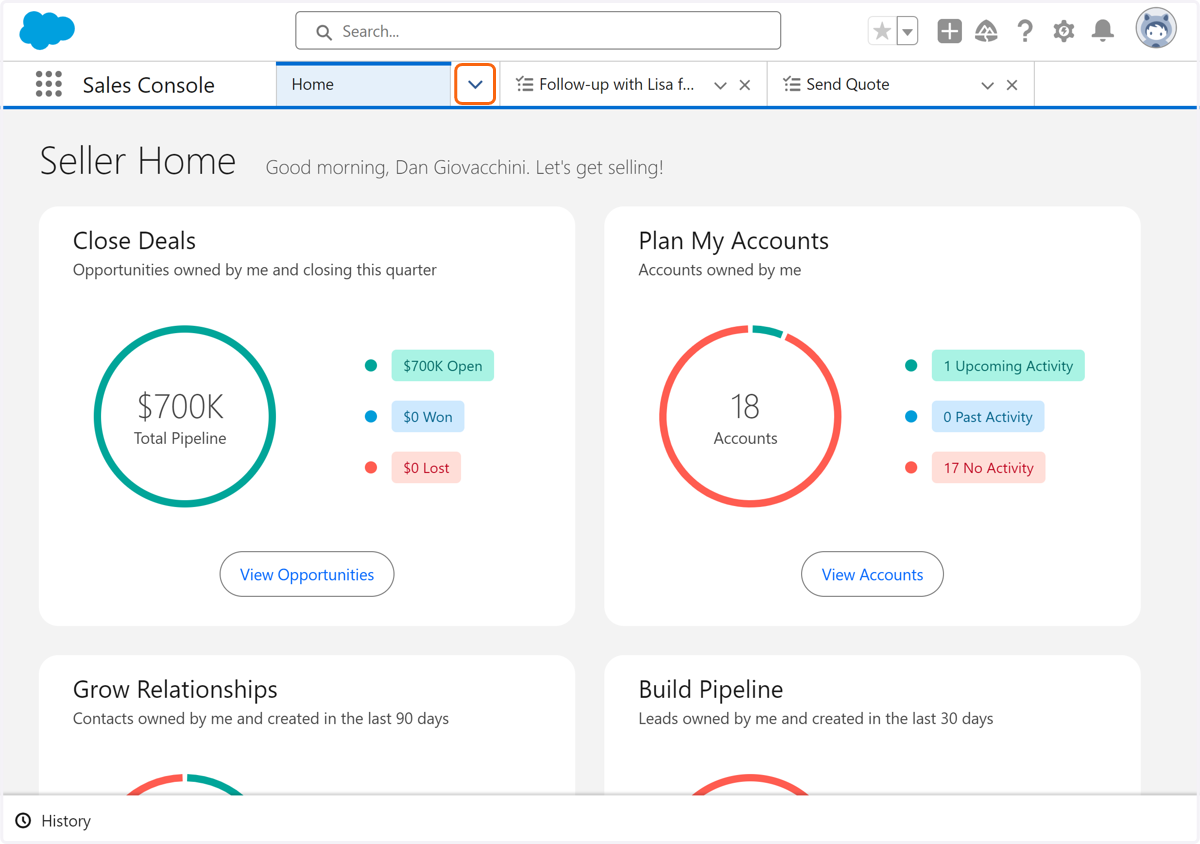Screen dimensions: 1200x844
Task: Click the Plan My Accounts card title
Action: pos(734,241)
